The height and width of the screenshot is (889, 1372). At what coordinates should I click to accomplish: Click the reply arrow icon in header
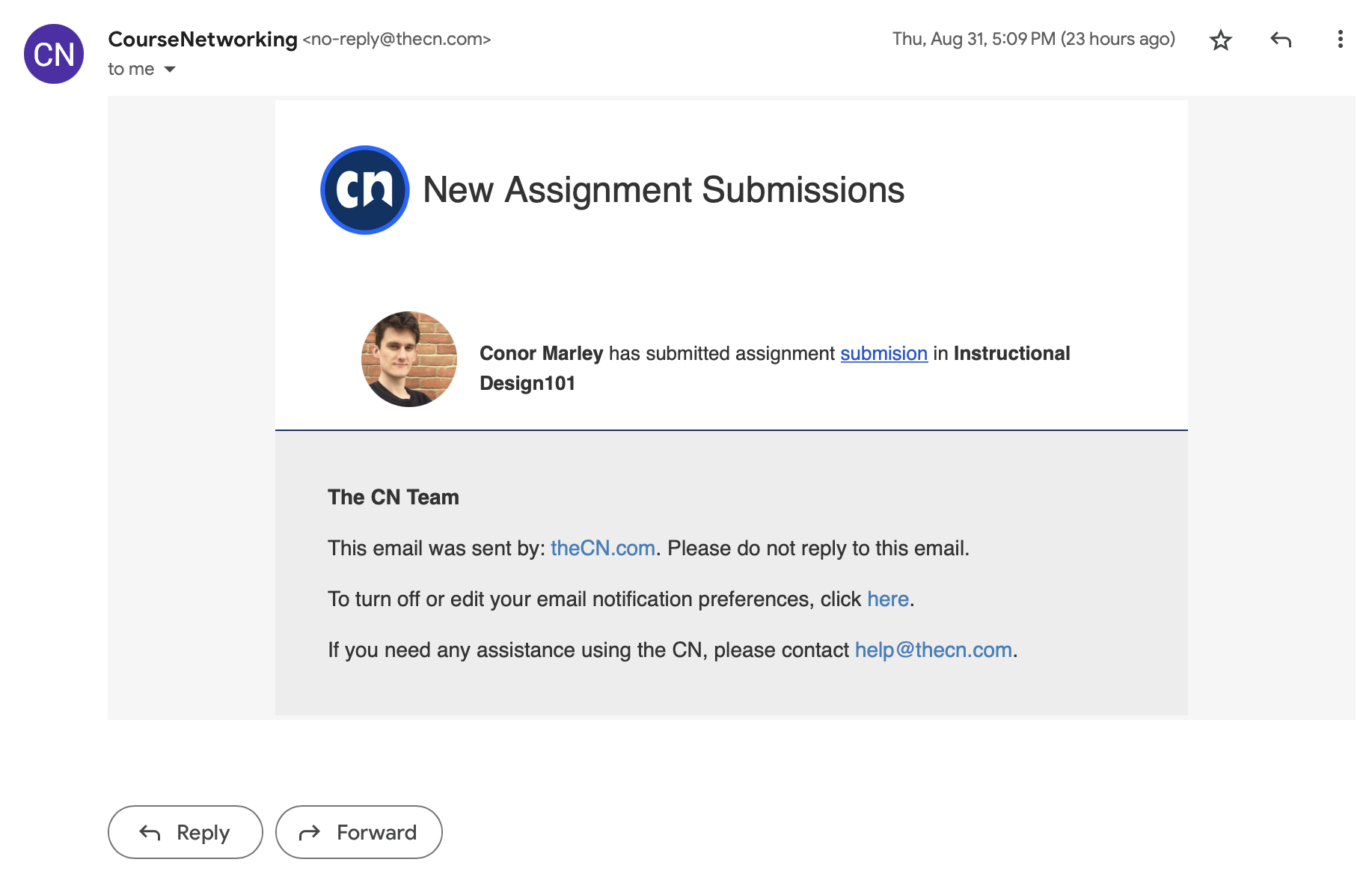tap(1281, 40)
